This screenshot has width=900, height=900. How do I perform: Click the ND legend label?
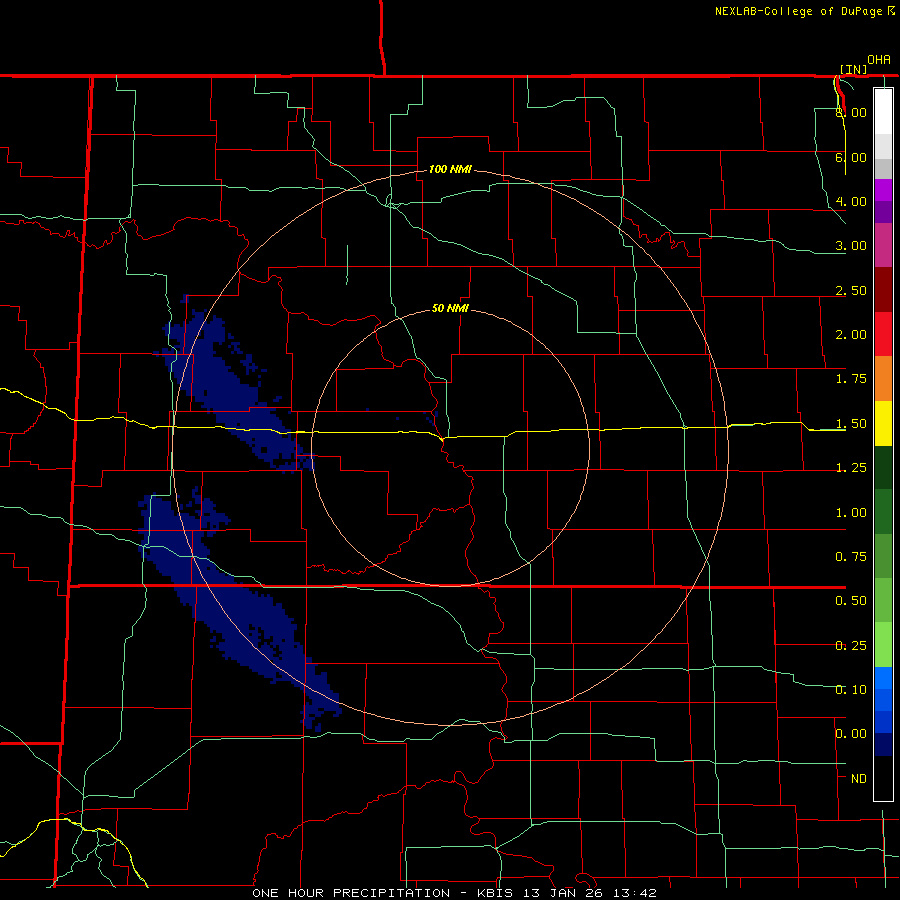pyautogui.click(x=859, y=779)
